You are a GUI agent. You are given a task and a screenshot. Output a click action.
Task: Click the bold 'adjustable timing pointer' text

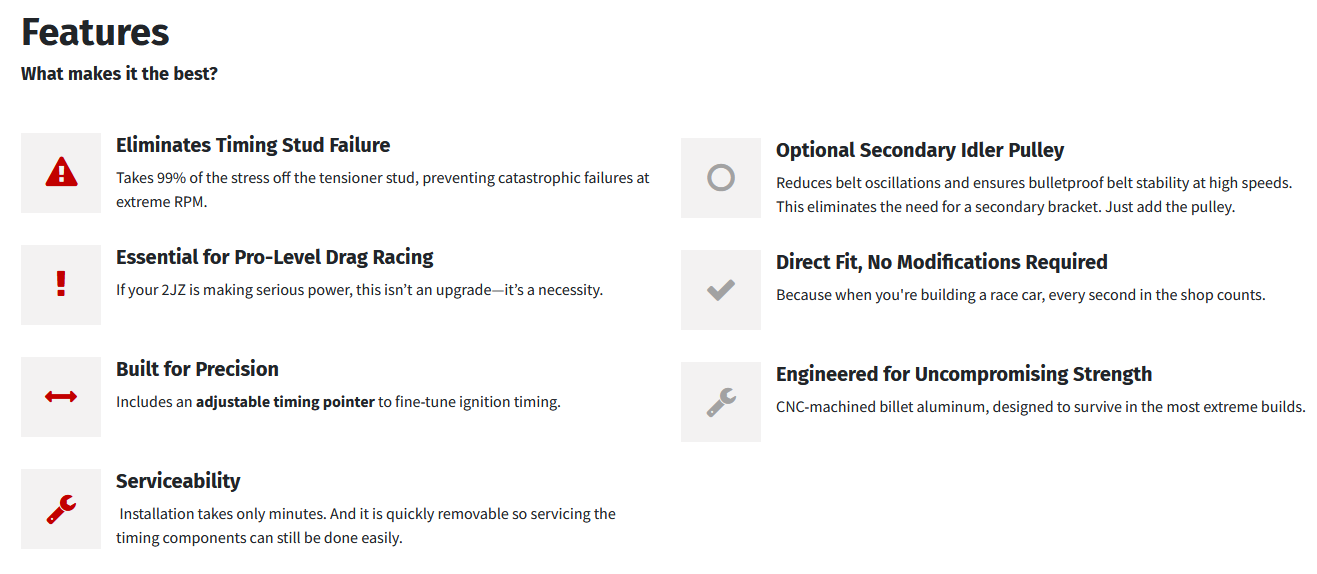tap(285, 402)
